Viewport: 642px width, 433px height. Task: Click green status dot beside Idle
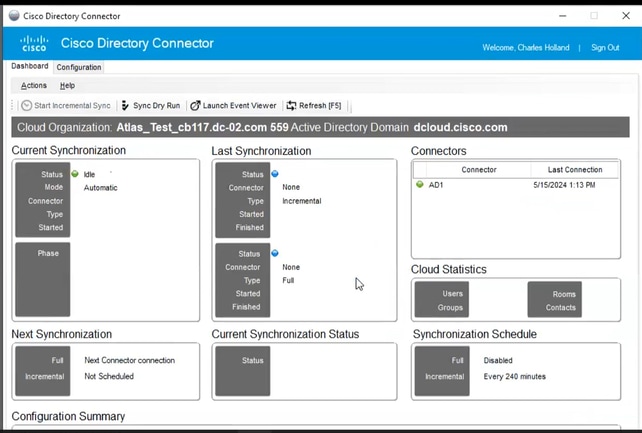[x=75, y=174]
